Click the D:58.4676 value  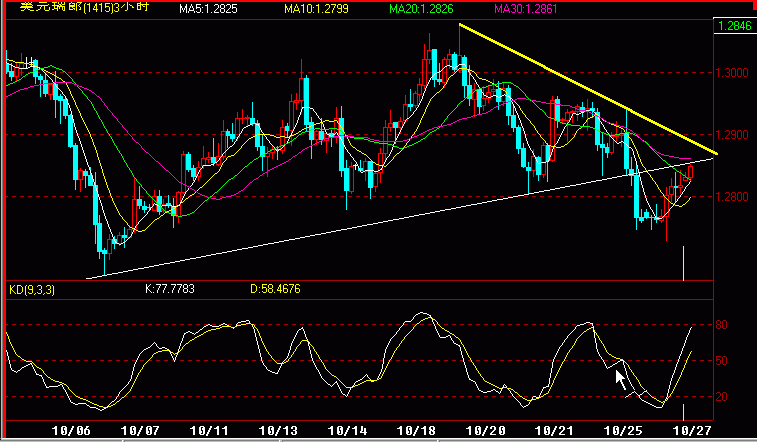tap(275, 289)
